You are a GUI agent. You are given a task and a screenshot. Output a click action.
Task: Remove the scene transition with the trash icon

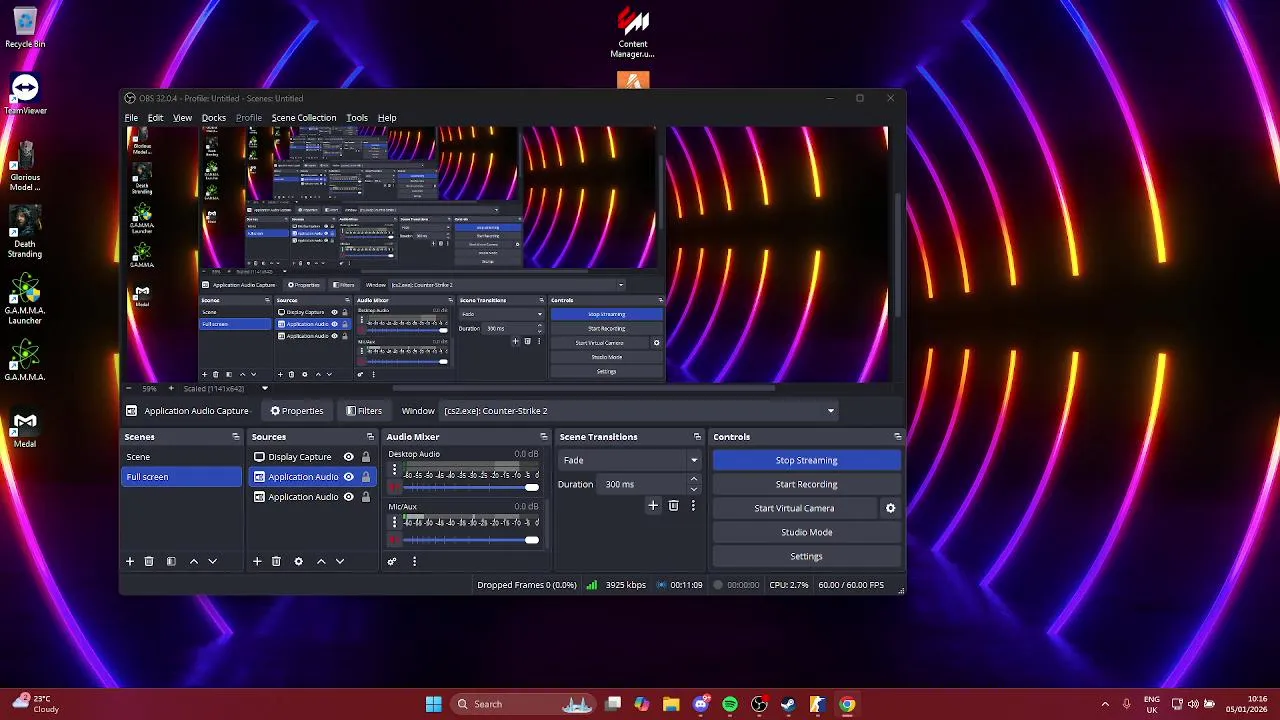point(673,506)
